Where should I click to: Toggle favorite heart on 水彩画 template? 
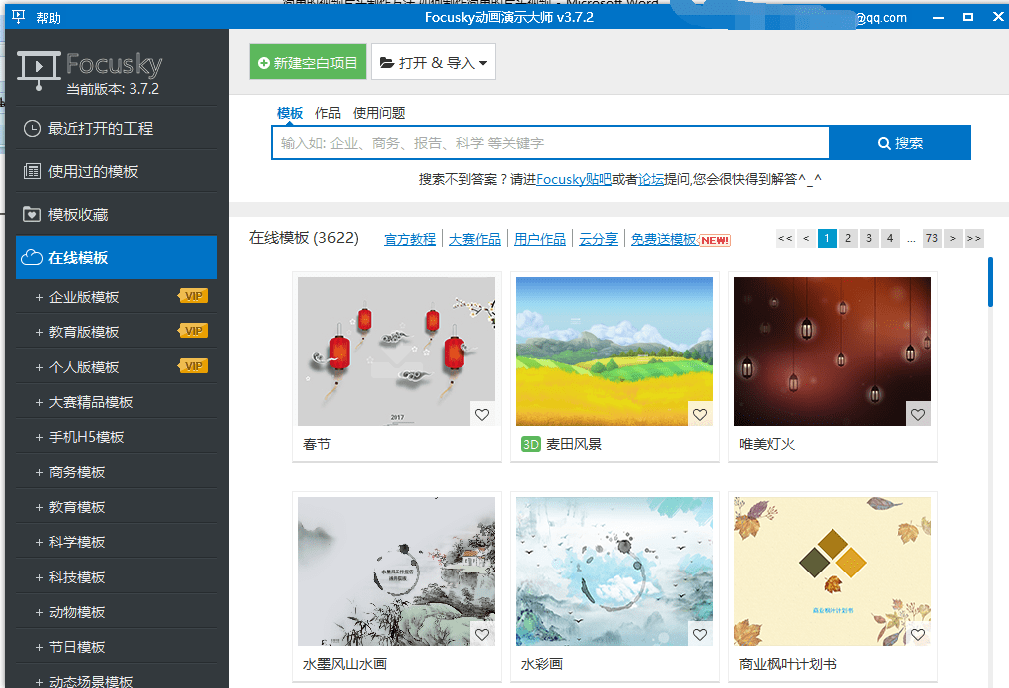tap(700, 635)
